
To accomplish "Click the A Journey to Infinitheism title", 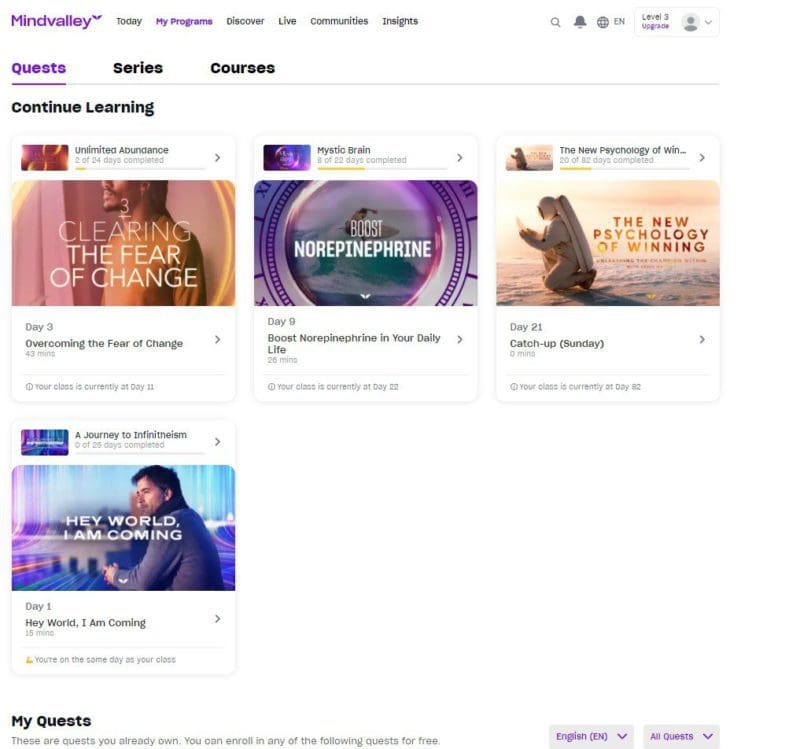I will 131,435.
